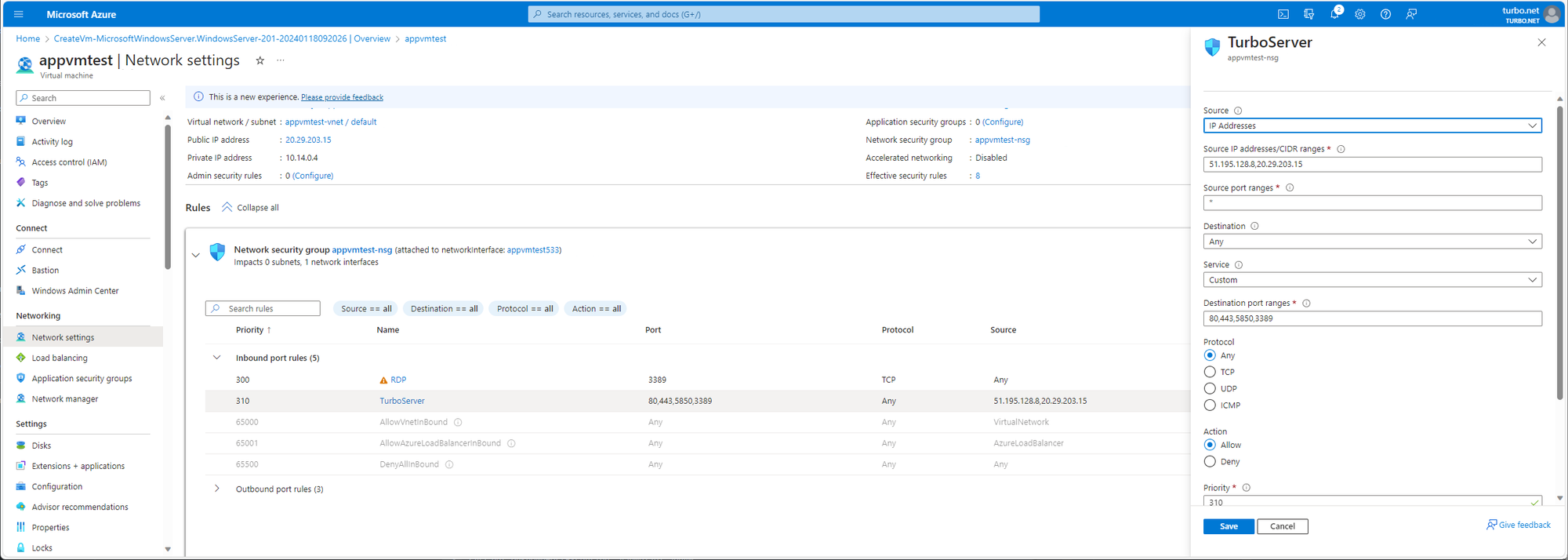Open the help question mark icon
This screenshot has width=1568, height=560.
click(1385, 14)
